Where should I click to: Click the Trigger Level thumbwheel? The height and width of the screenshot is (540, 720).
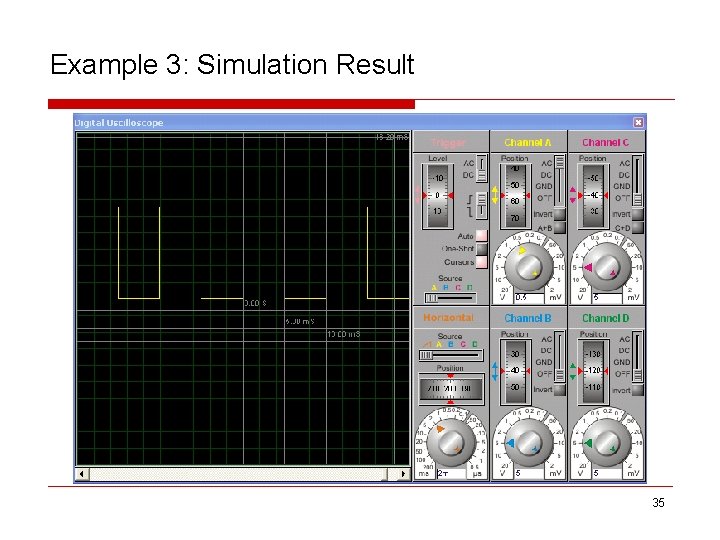click(x=437, y=196)
